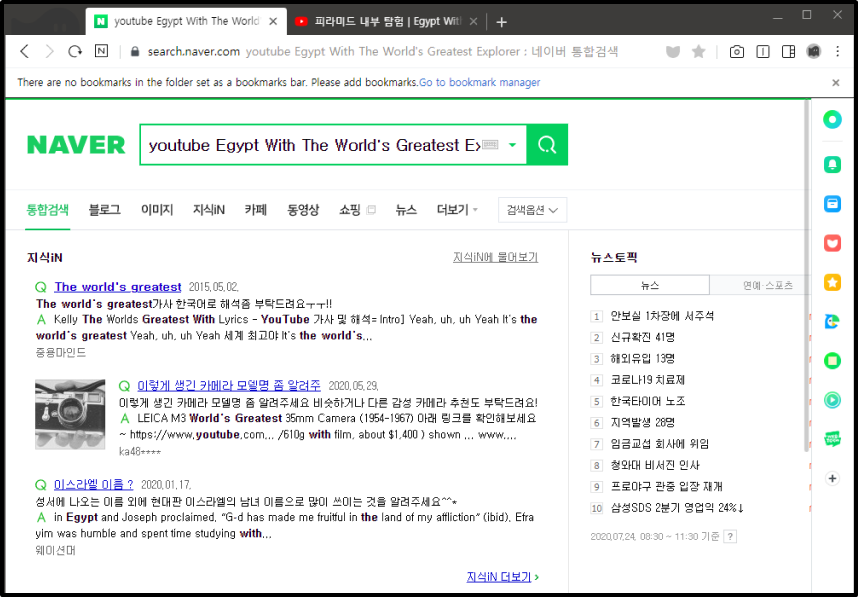Open news topic 신규확진 41명
The height and width of the screenshot is (597, 858).
642,337
